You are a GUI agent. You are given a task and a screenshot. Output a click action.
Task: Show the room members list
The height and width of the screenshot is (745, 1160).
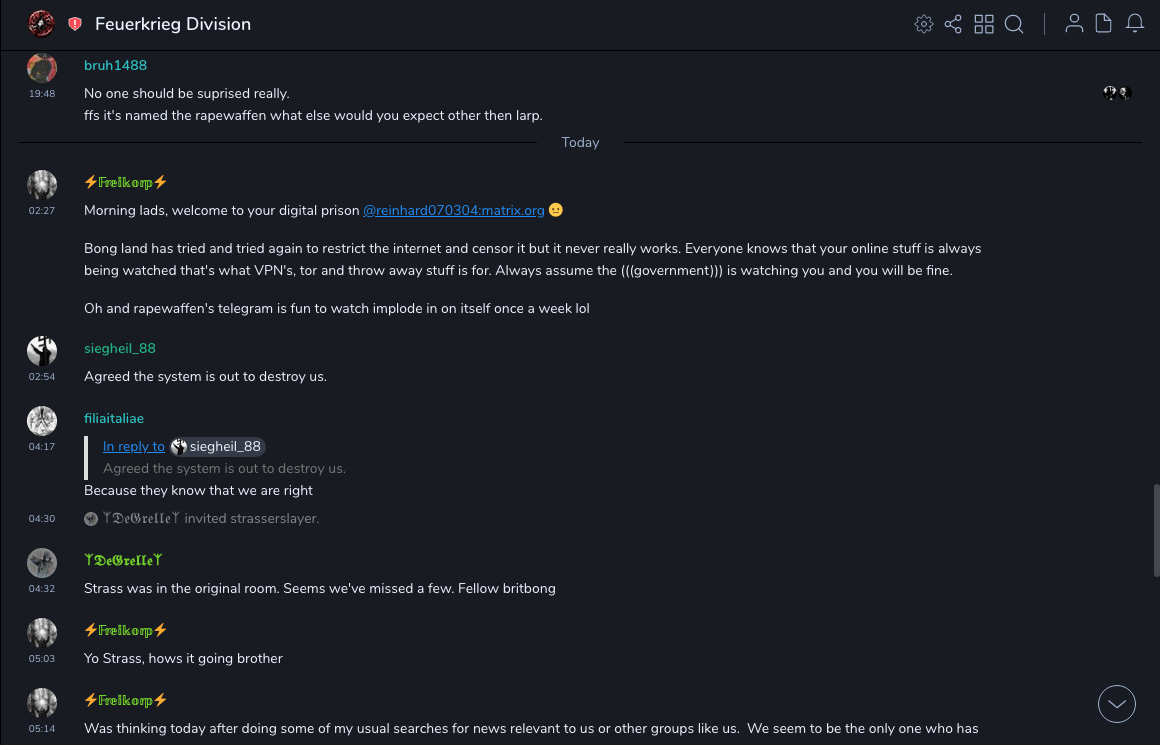(1074, 24)
